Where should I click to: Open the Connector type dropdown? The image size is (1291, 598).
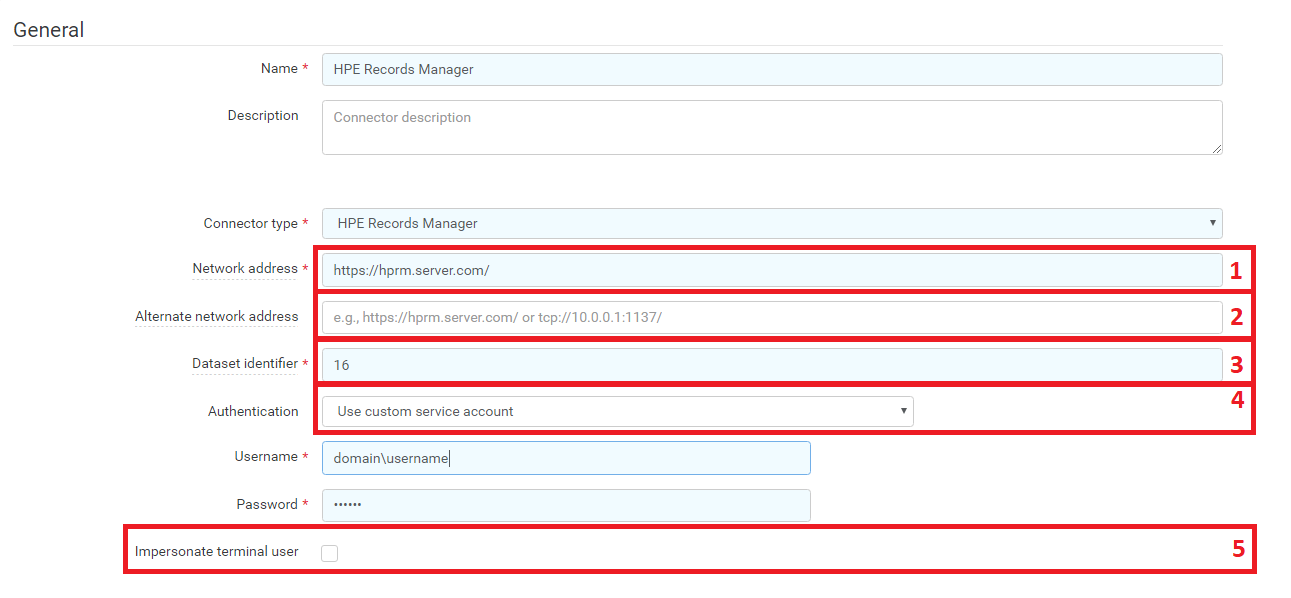coord(770,223)
